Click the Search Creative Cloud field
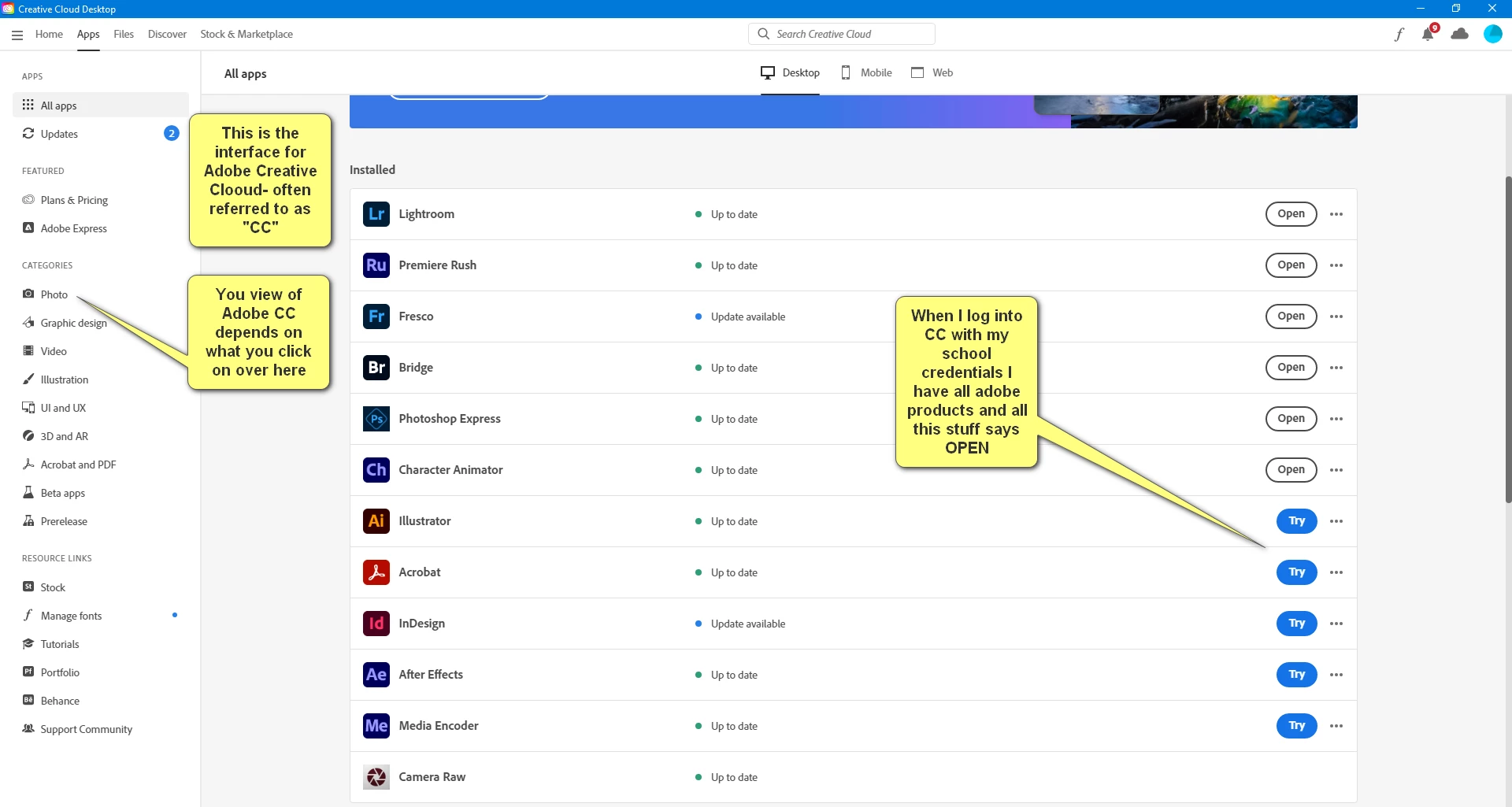Screen dimensions: 1512x807 click(x=841, y=34)
